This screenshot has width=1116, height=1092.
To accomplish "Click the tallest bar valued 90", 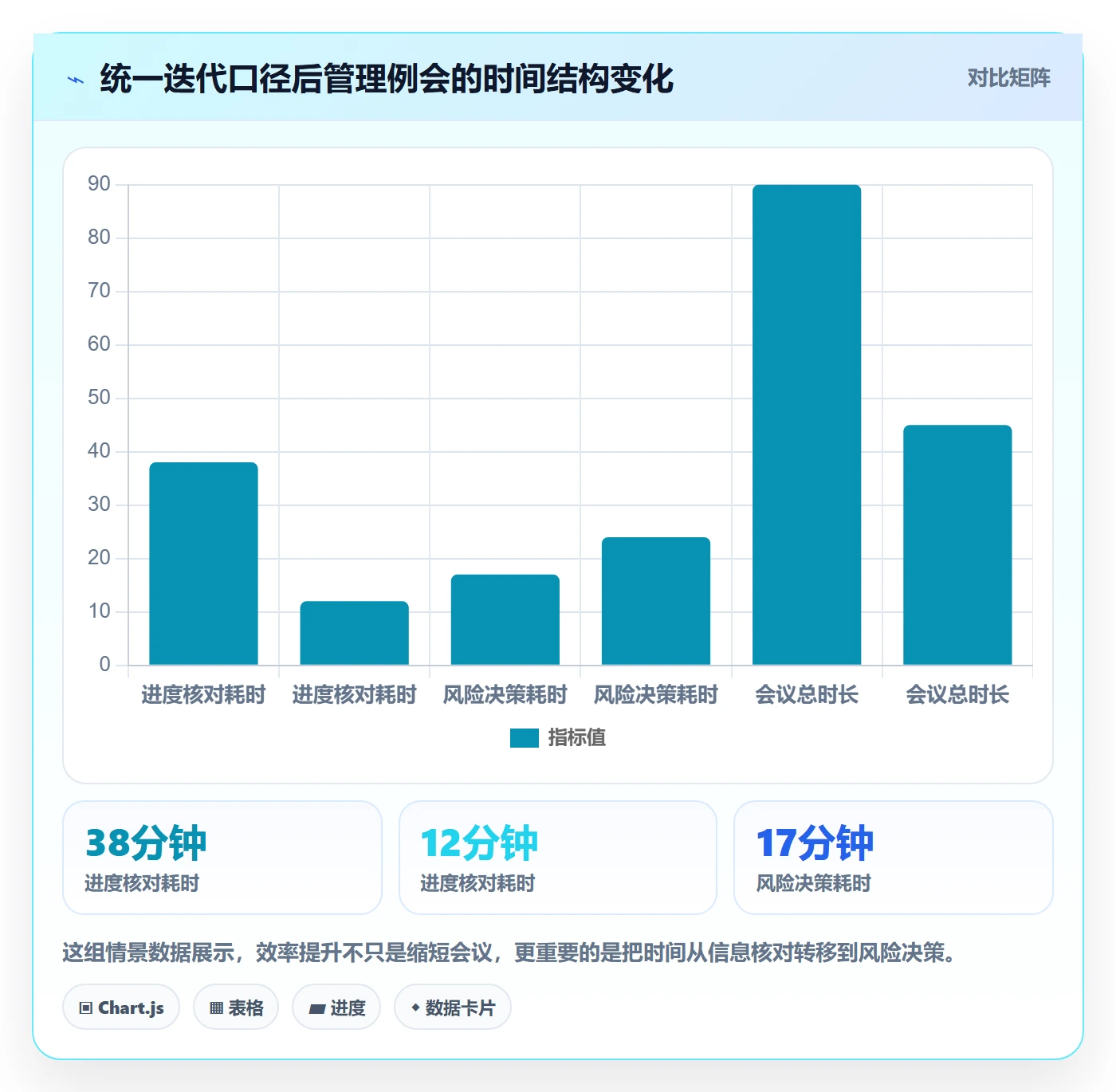I will [x=807, y=425].
